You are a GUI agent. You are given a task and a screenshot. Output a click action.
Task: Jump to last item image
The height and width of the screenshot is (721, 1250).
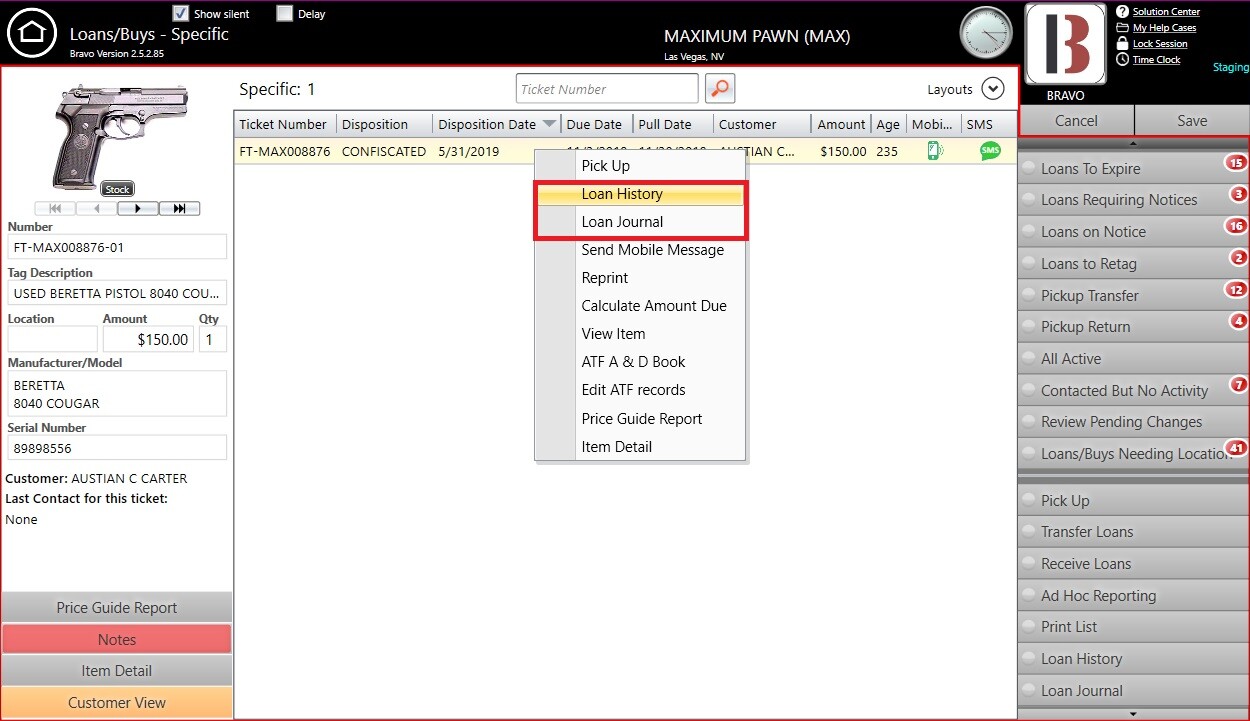179,208
